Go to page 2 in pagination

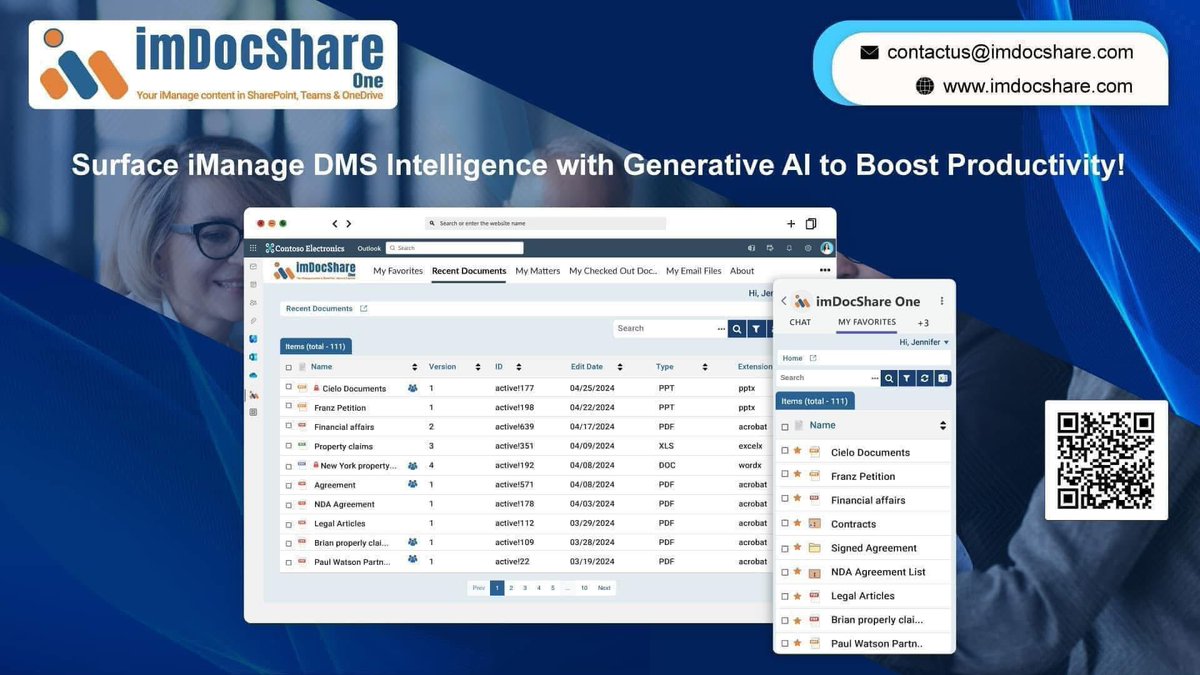click(511, 588)
